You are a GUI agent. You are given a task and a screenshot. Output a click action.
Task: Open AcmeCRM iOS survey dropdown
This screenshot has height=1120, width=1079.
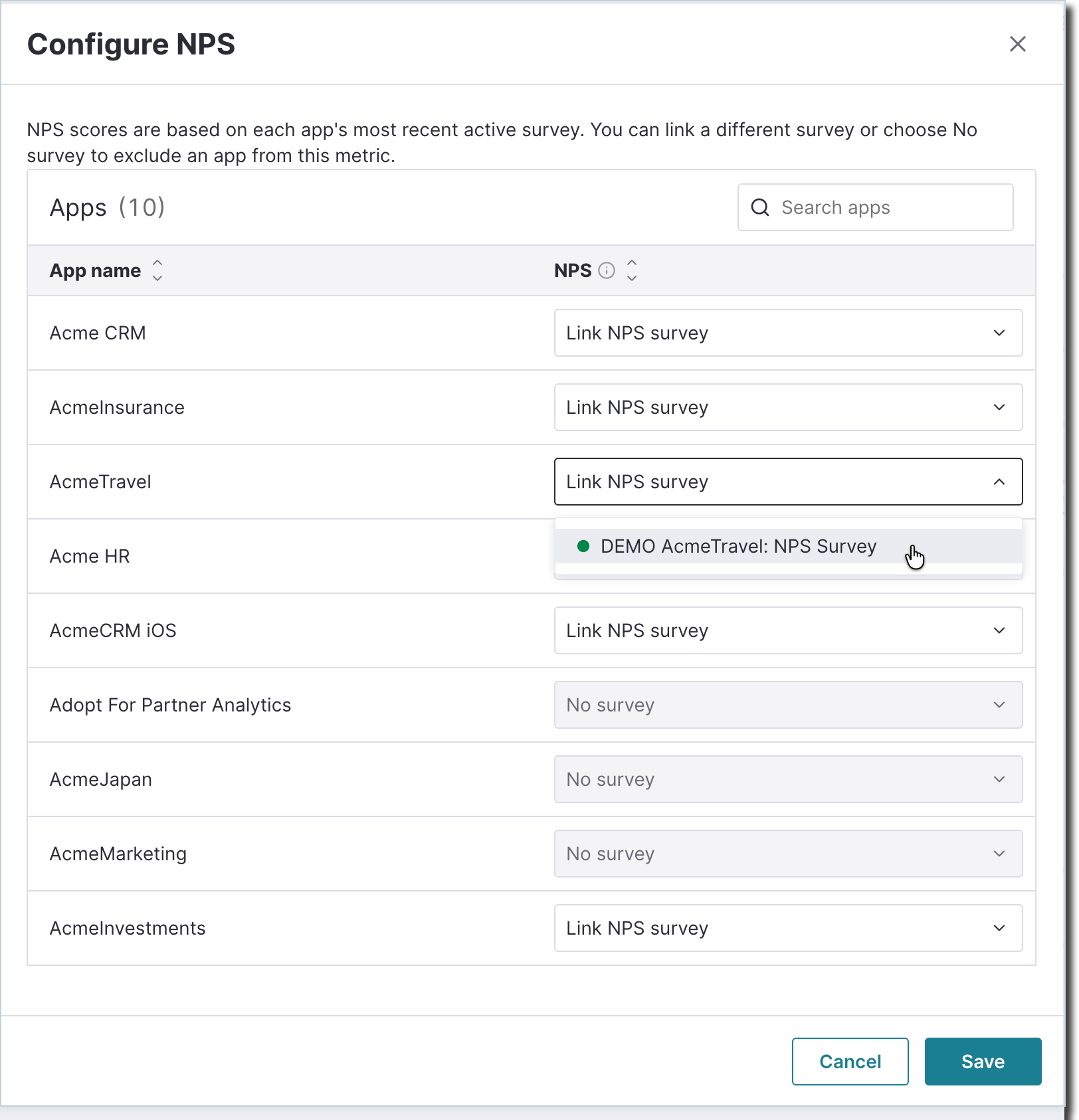point(788,630)
